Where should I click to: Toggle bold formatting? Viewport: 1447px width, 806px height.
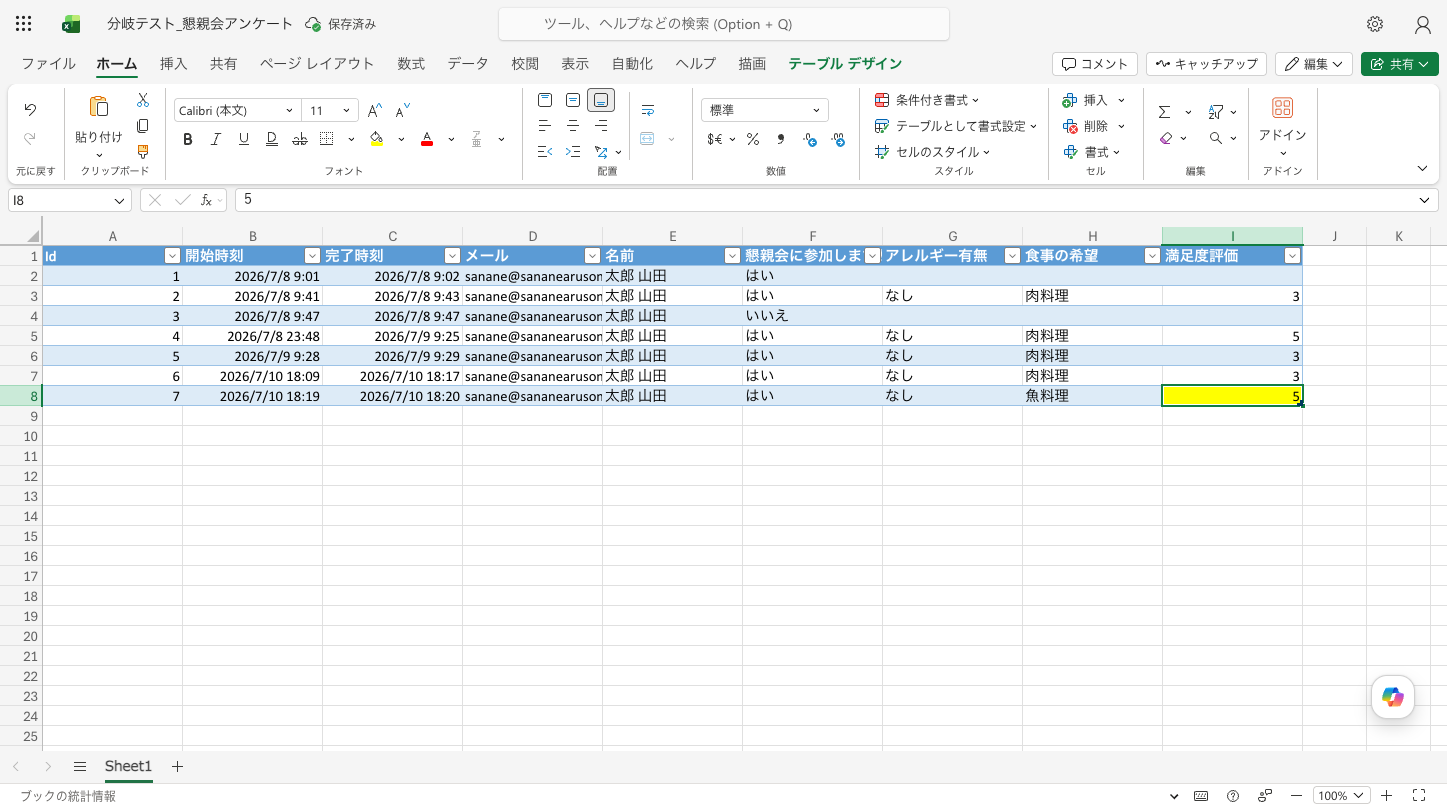click(187, 139)
